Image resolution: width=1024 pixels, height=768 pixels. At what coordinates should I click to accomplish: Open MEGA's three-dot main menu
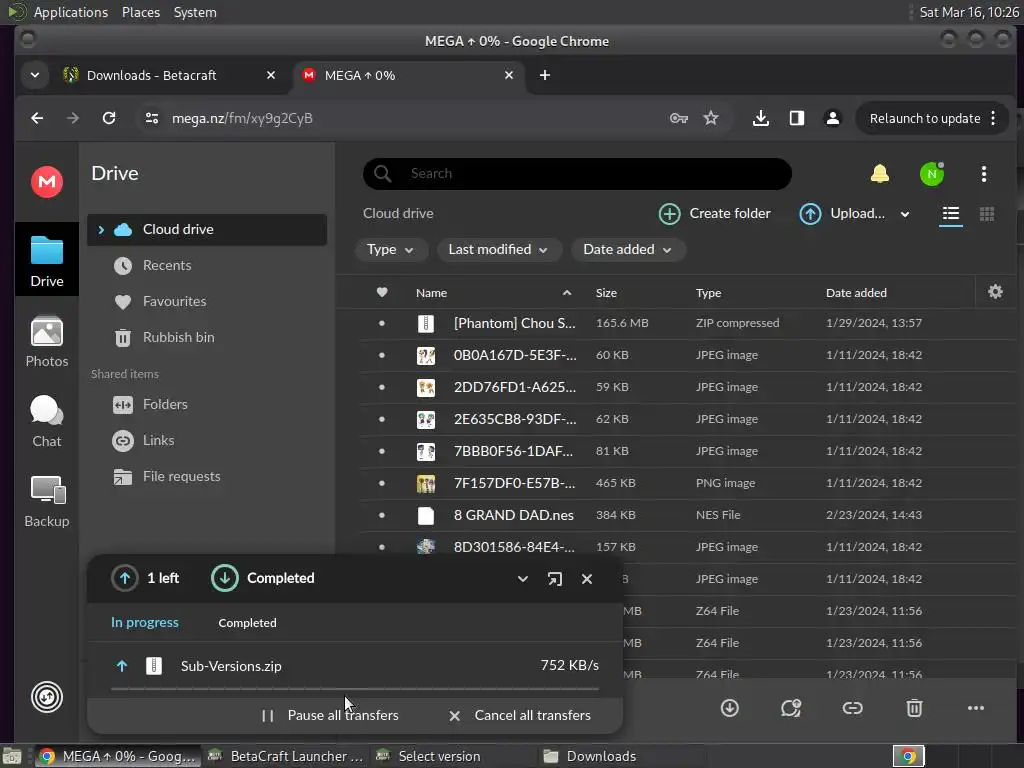[984, 174]
